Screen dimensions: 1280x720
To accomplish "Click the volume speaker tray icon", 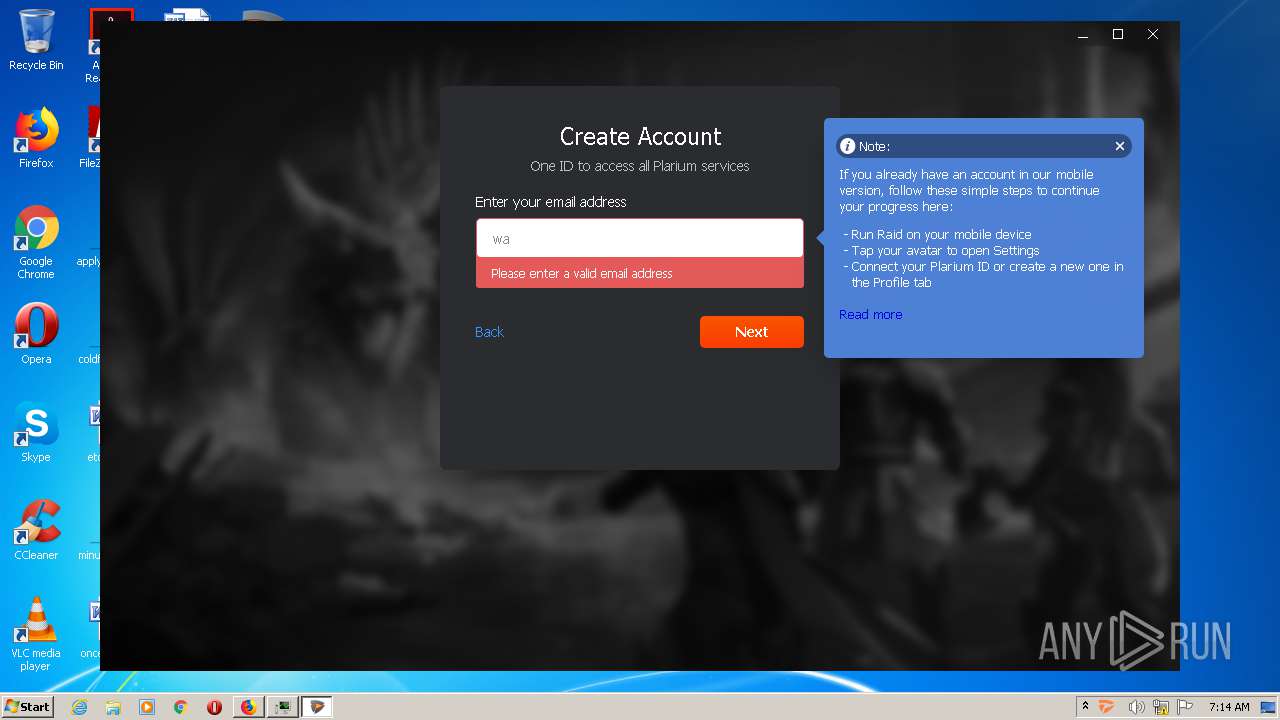I will 1136,707.
